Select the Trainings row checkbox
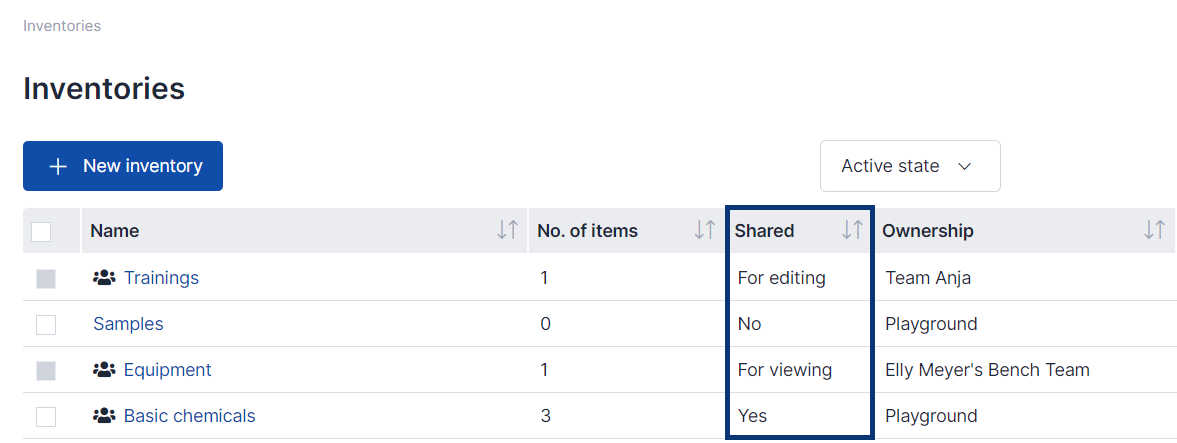 point(46,279)
